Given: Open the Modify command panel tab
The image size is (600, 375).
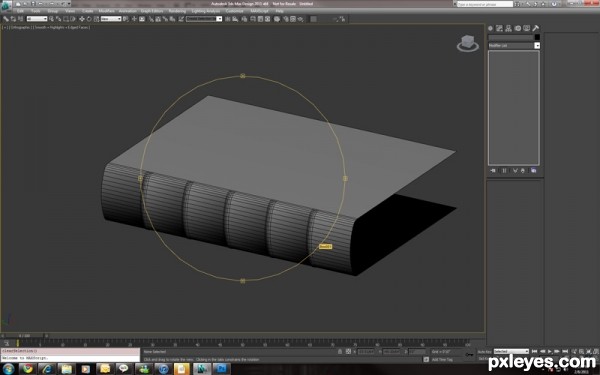Looking at the screenshot, I should [499, 28].
